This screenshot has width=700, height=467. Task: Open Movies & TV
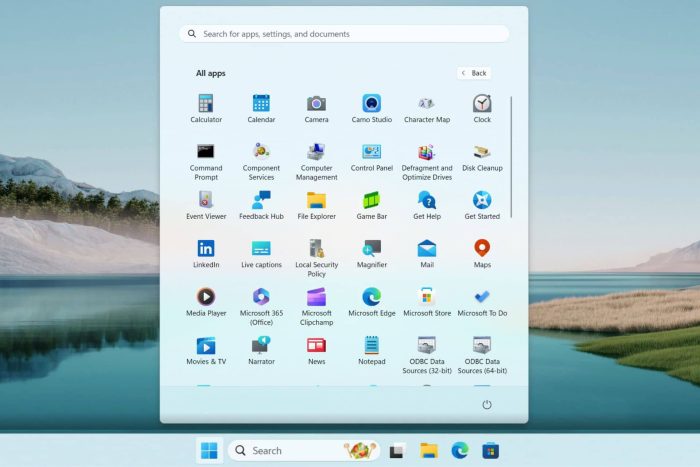click(206, 351)
